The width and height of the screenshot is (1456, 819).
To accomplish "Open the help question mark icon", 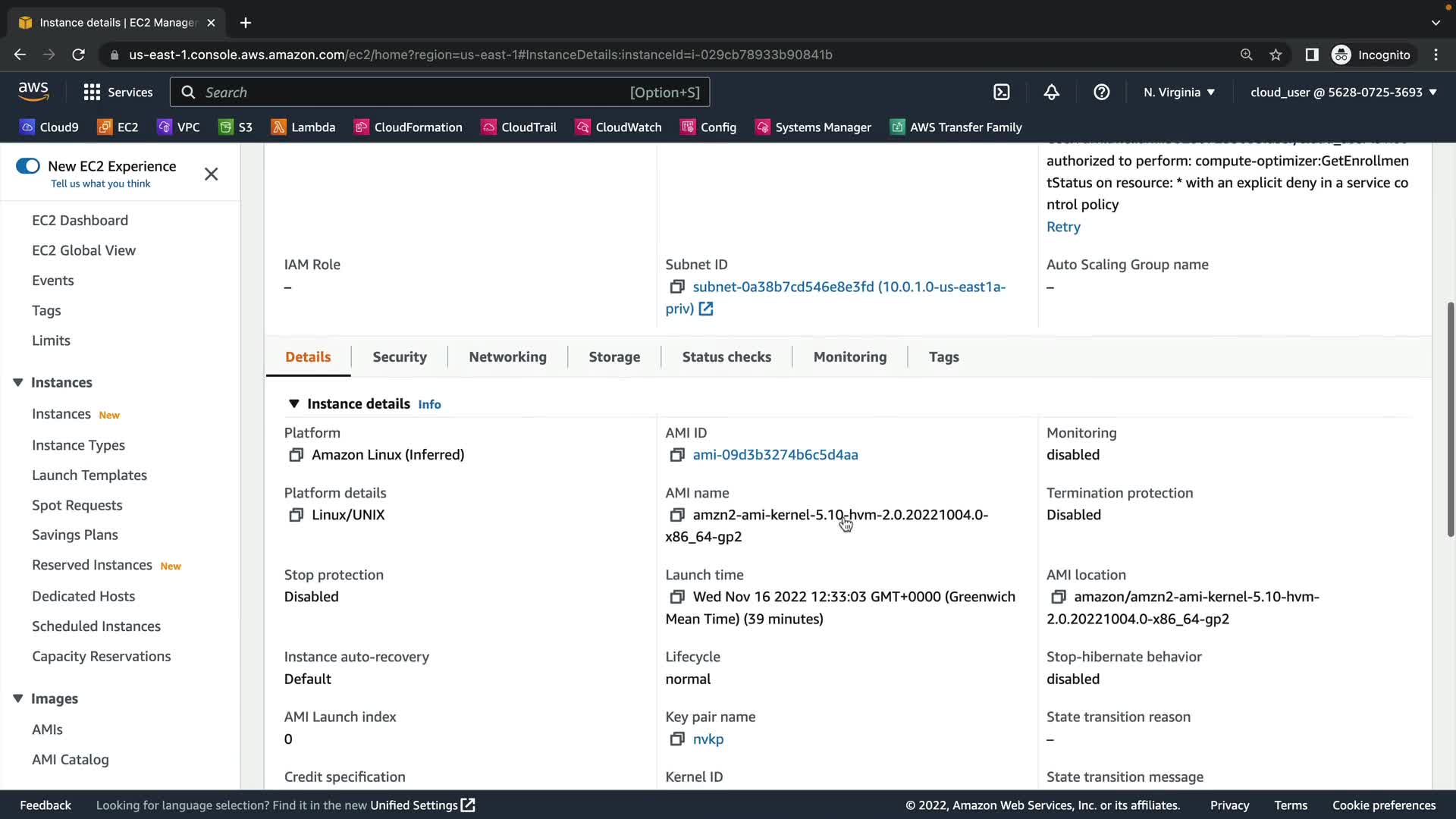I will click(x=1101, y=93).
